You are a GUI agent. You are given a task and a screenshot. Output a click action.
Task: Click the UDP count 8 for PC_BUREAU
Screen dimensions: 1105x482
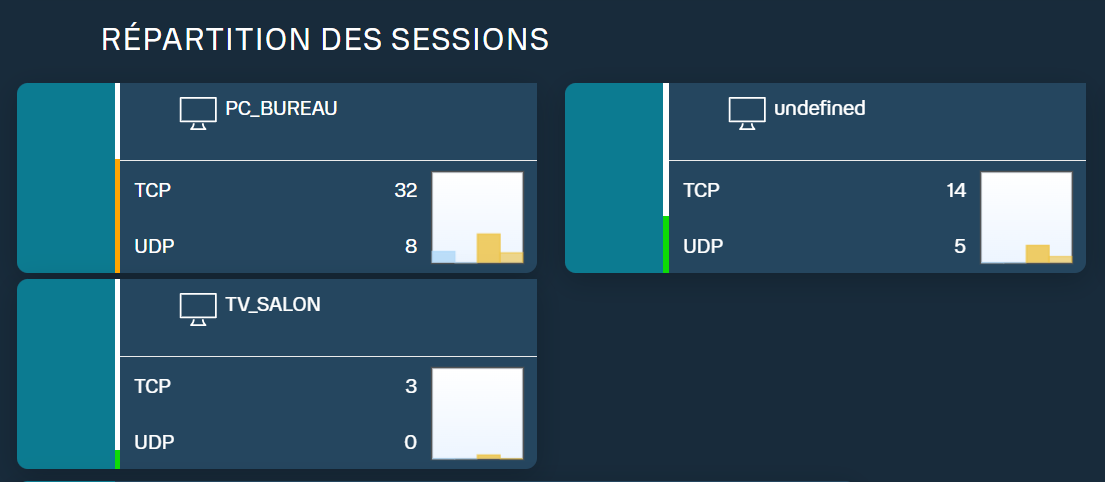411,247
